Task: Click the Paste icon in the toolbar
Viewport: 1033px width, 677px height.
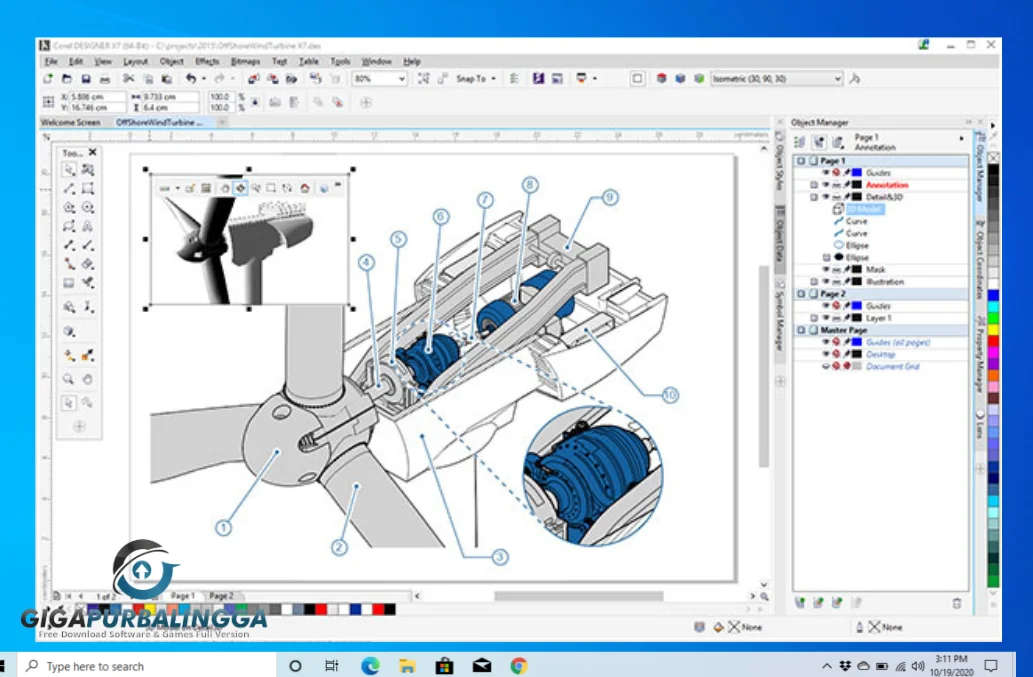Action: (x=167, y=79)
